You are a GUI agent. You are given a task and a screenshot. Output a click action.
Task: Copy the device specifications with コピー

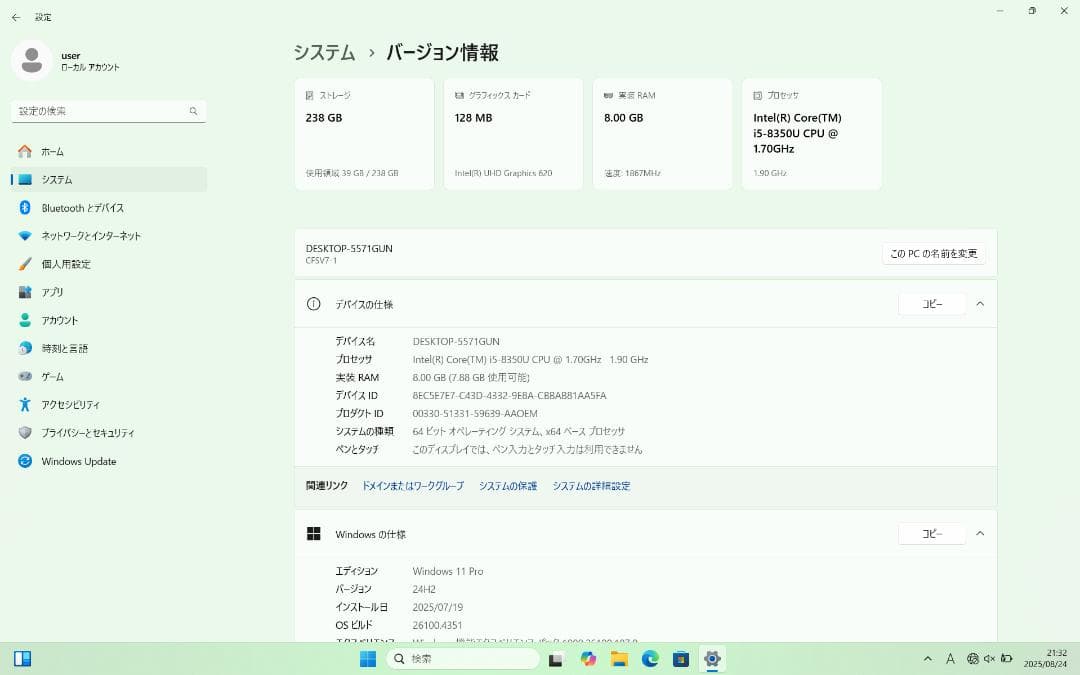click(932, 303)
